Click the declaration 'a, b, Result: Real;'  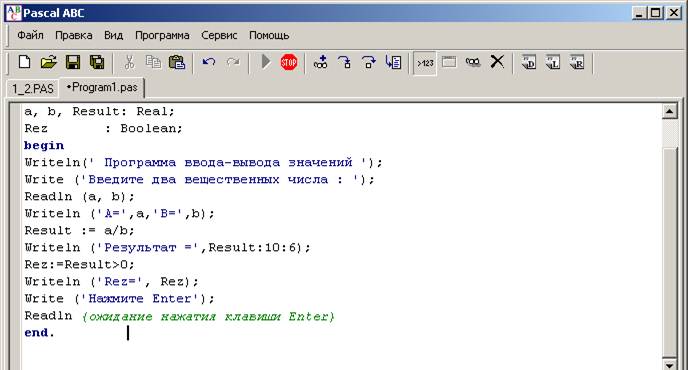click(x=99, y=111)
